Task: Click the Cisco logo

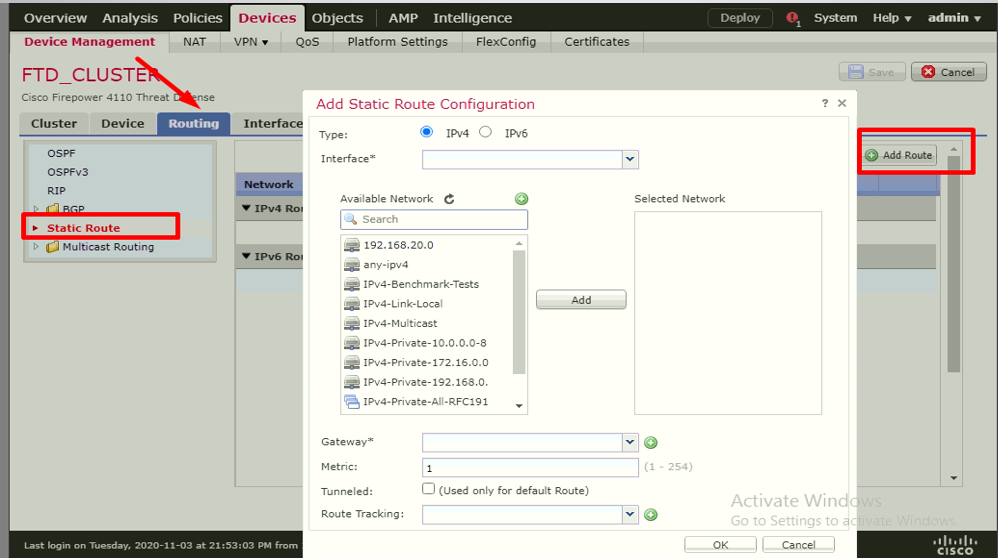Action: [955, 545]
